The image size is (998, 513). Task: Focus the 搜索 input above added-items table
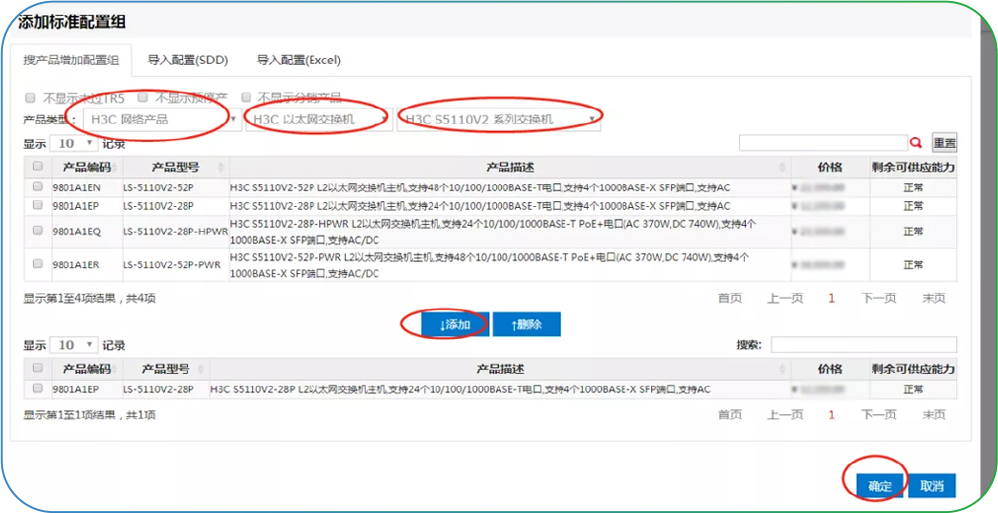[864, 344]
